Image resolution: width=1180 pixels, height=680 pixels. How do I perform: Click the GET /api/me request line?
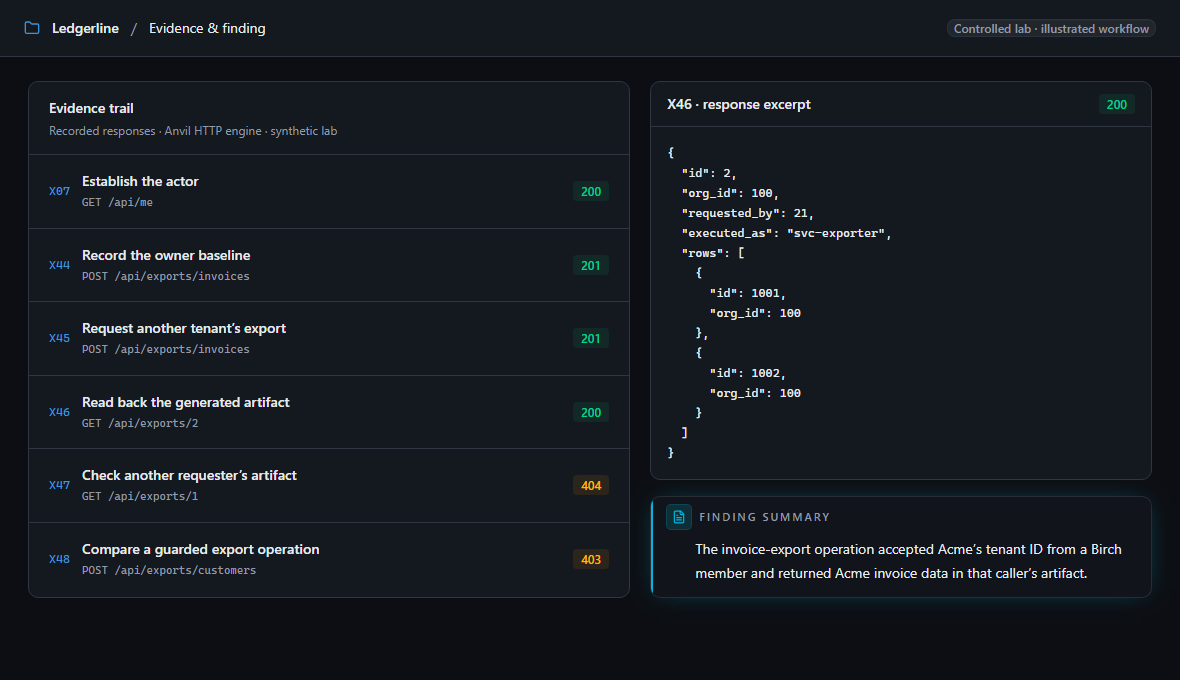[x=117, y=202]
